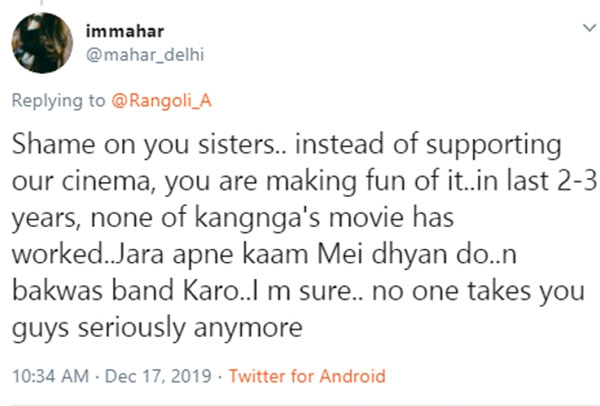Click the Twitter for Android source link
600x406 pixels.
pyautogui.click(x=307, y=376)
